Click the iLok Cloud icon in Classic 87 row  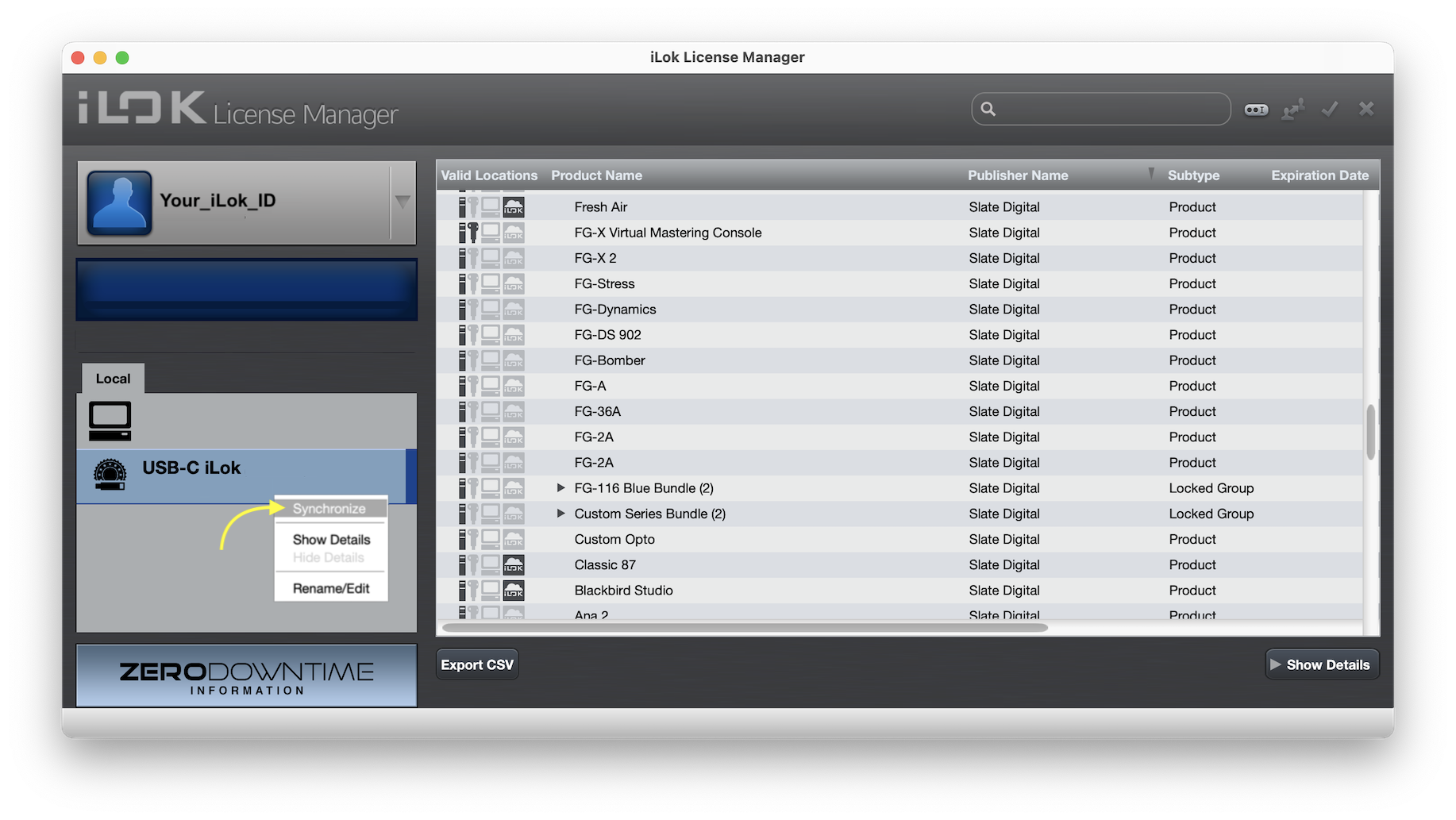(514, 565)
